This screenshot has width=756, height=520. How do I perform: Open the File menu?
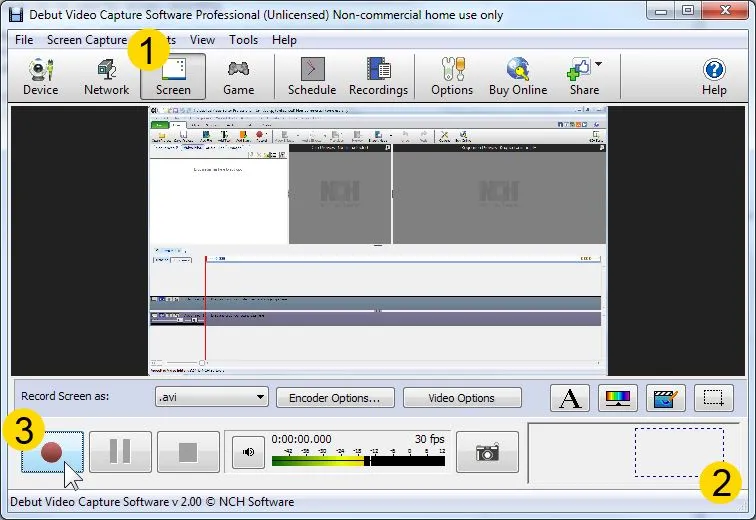click(x=24, y=40)
